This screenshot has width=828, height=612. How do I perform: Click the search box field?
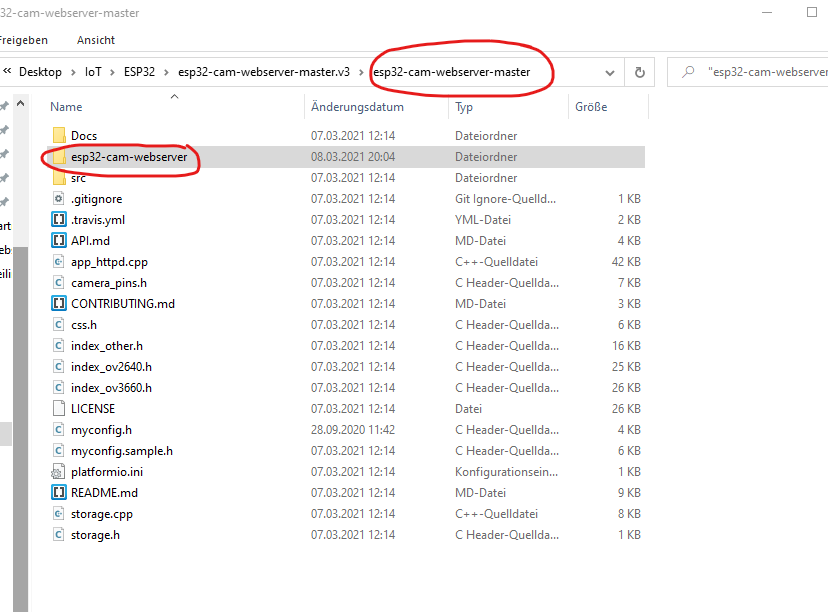(748, 72)
